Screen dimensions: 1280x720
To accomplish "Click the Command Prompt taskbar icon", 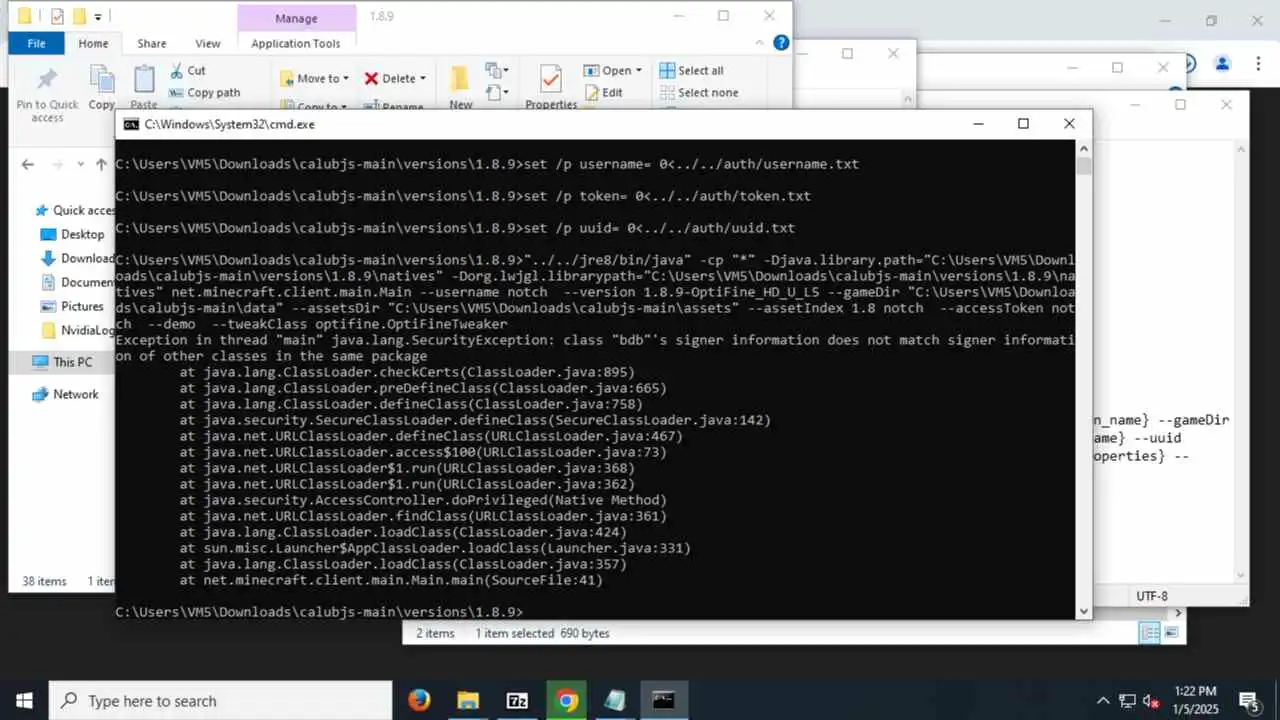I will click(x=664, y=700).
